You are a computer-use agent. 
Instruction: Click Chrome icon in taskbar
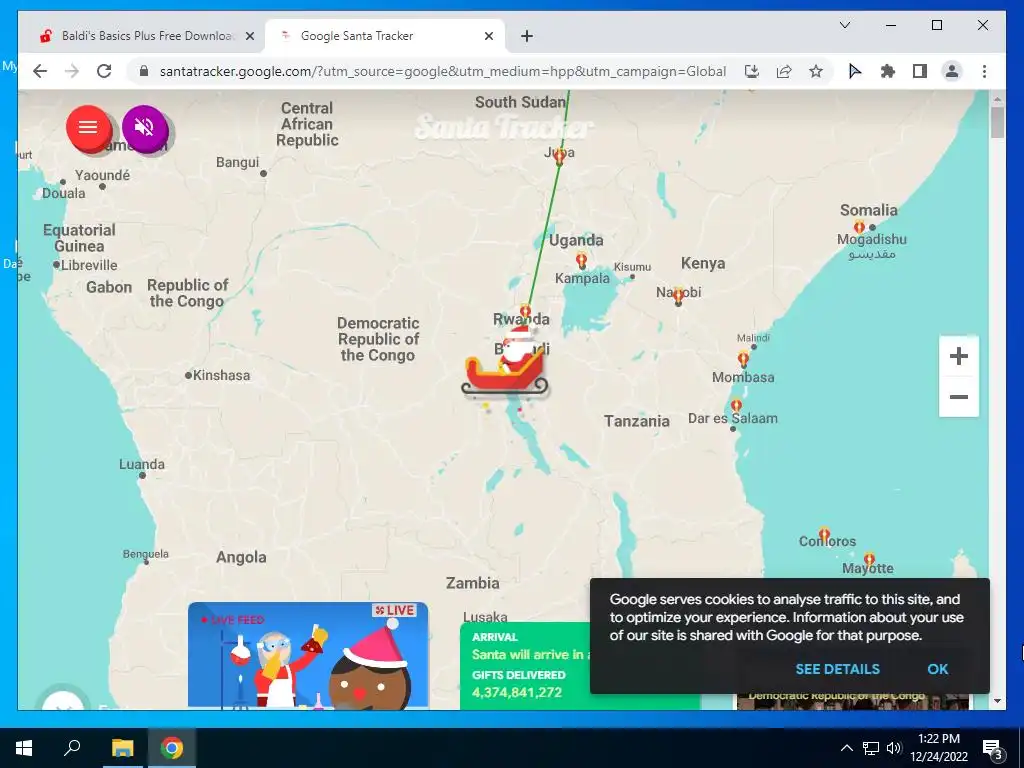point(172,748)
